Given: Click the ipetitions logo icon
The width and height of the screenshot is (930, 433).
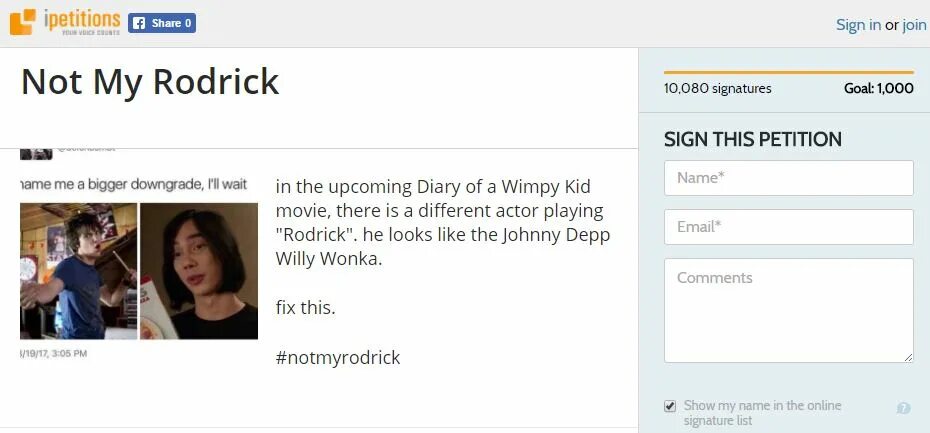Looking at the screenshot, I should point(22,21).
